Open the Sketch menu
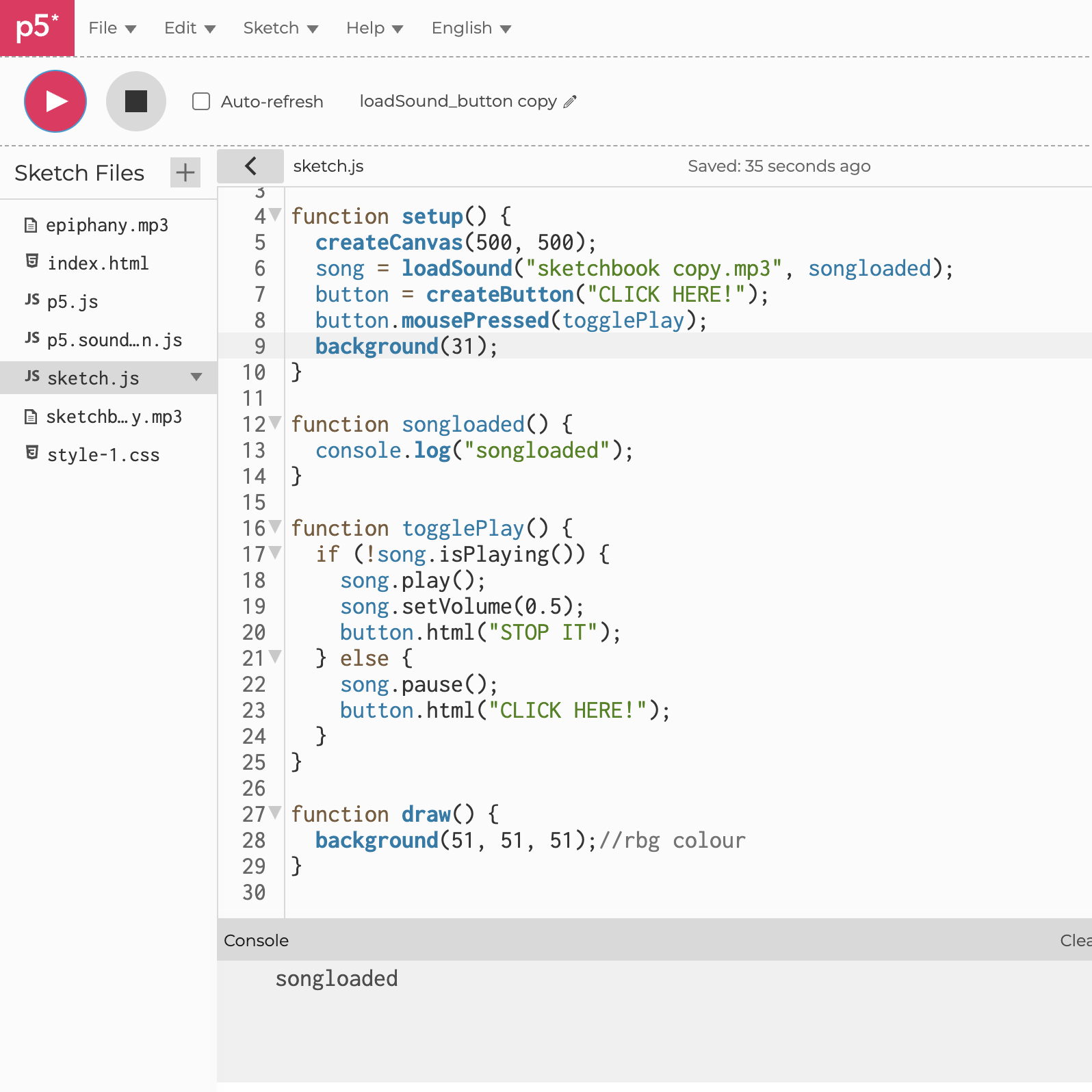 281,28
